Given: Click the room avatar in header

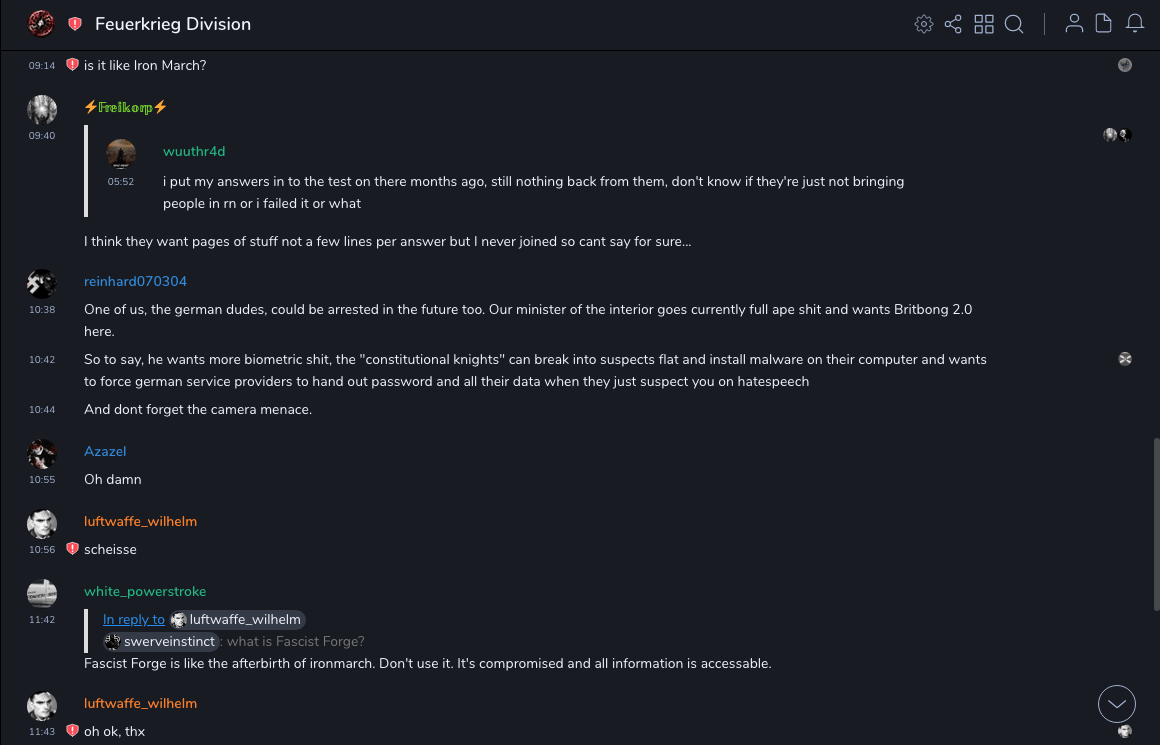Looking at the screenshot, I should coord(41,24).
